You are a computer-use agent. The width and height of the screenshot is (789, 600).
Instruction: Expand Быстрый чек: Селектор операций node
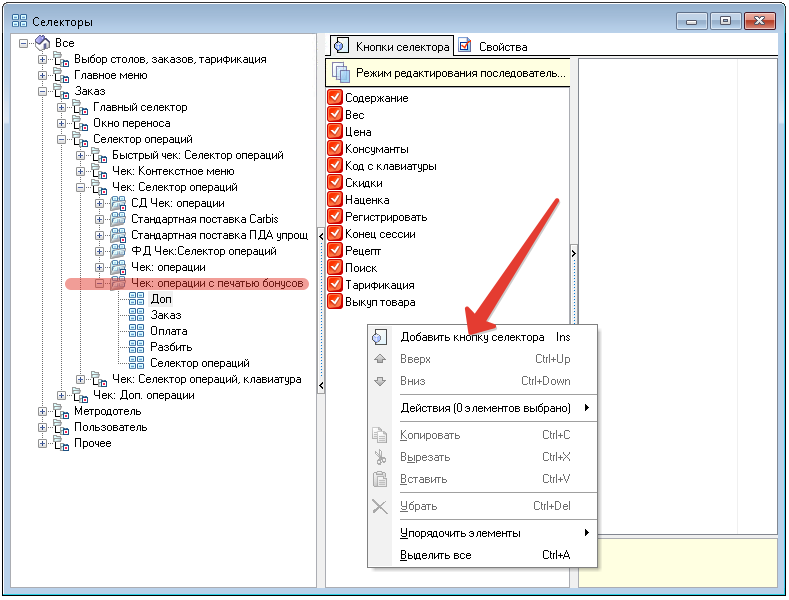[x=81, y=156]
